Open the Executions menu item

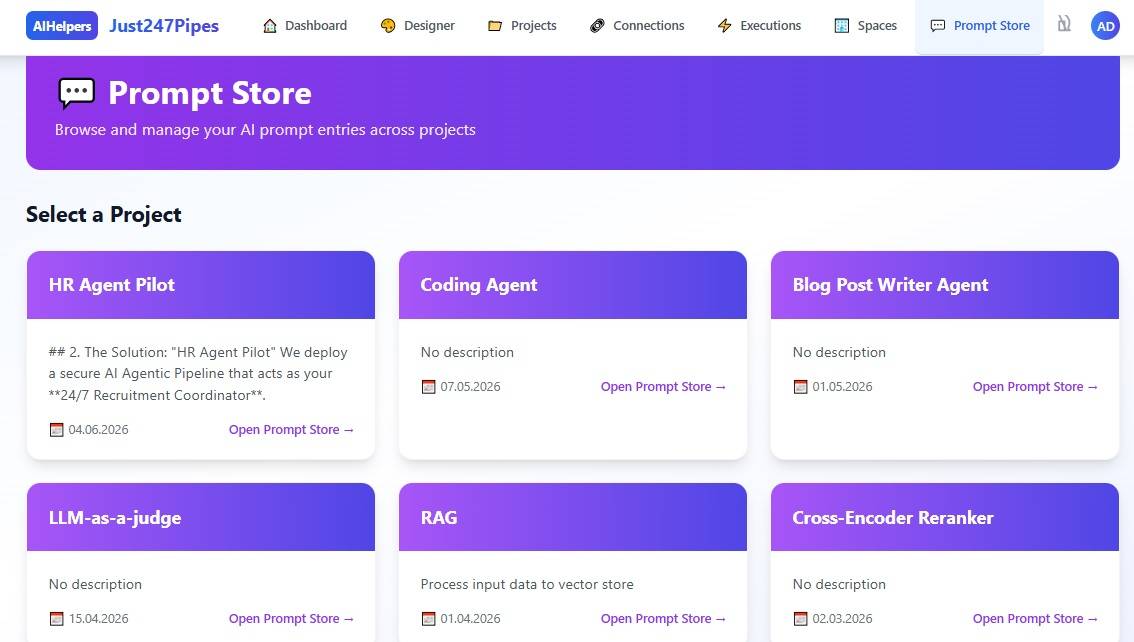pyautogui.click(x=759, y=26)
